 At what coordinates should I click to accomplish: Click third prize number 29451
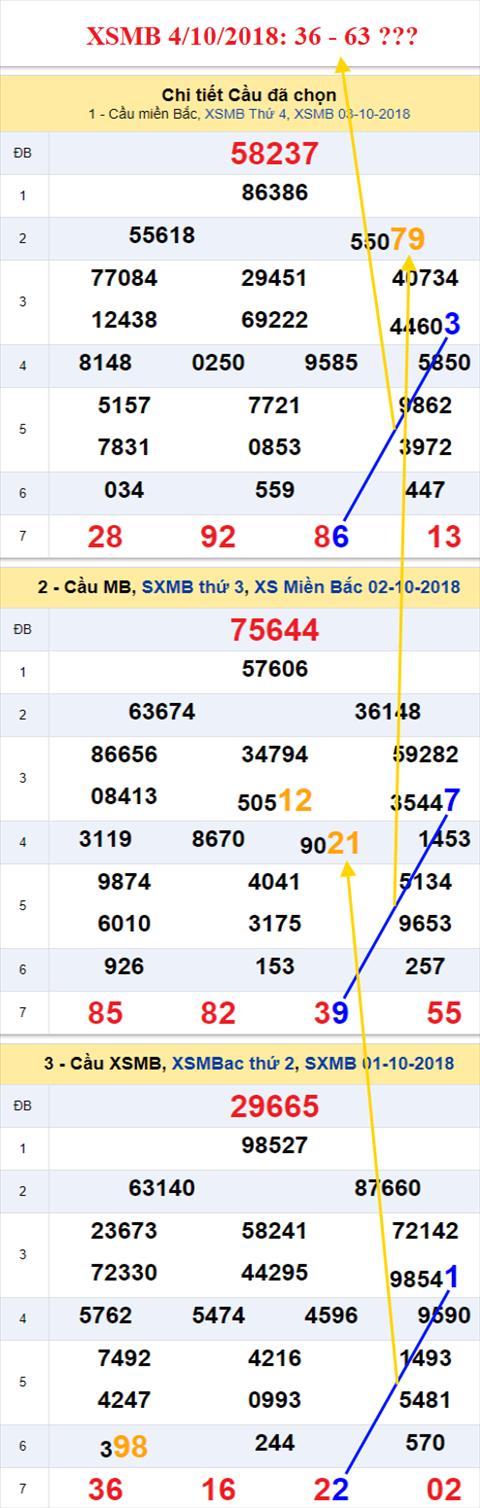coord(275,278)
